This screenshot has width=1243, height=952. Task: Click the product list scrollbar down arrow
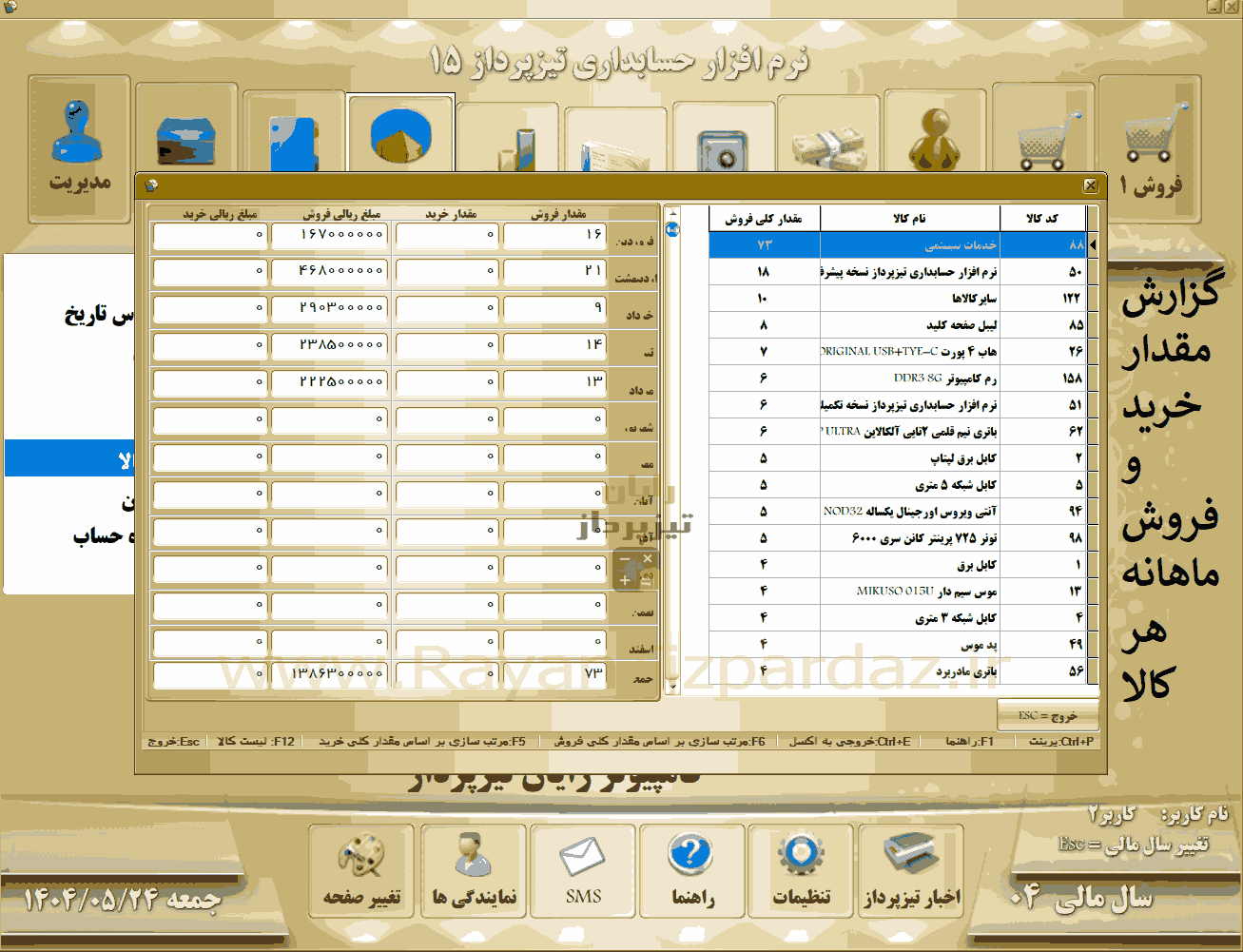[672, 686]
